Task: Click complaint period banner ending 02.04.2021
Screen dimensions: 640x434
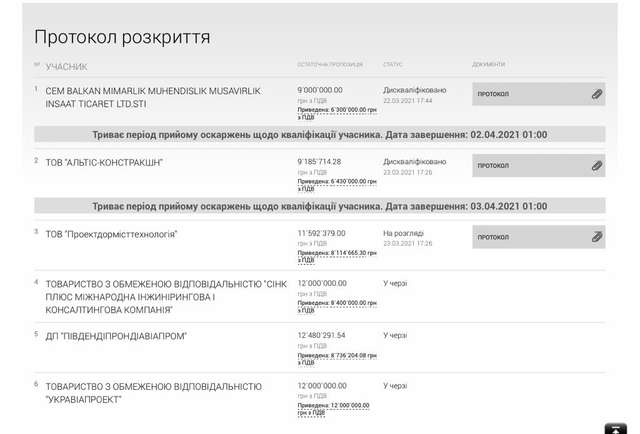Action: point(320,134)
